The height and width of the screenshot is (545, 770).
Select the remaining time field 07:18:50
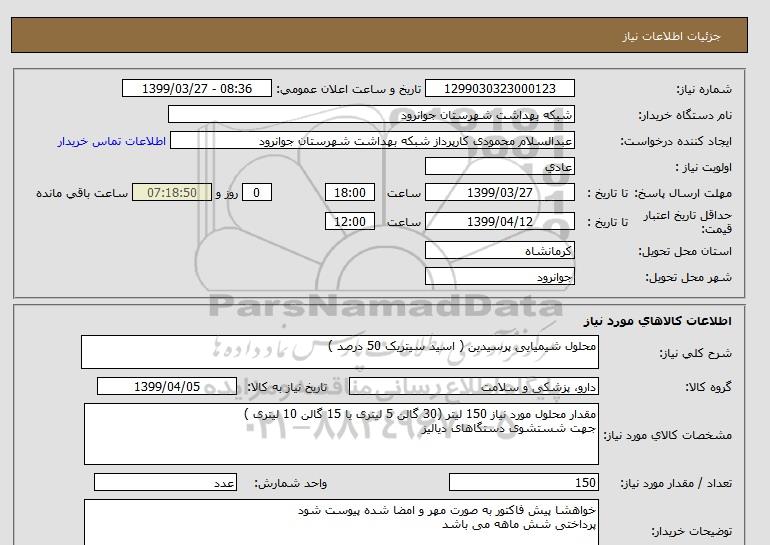172,192
